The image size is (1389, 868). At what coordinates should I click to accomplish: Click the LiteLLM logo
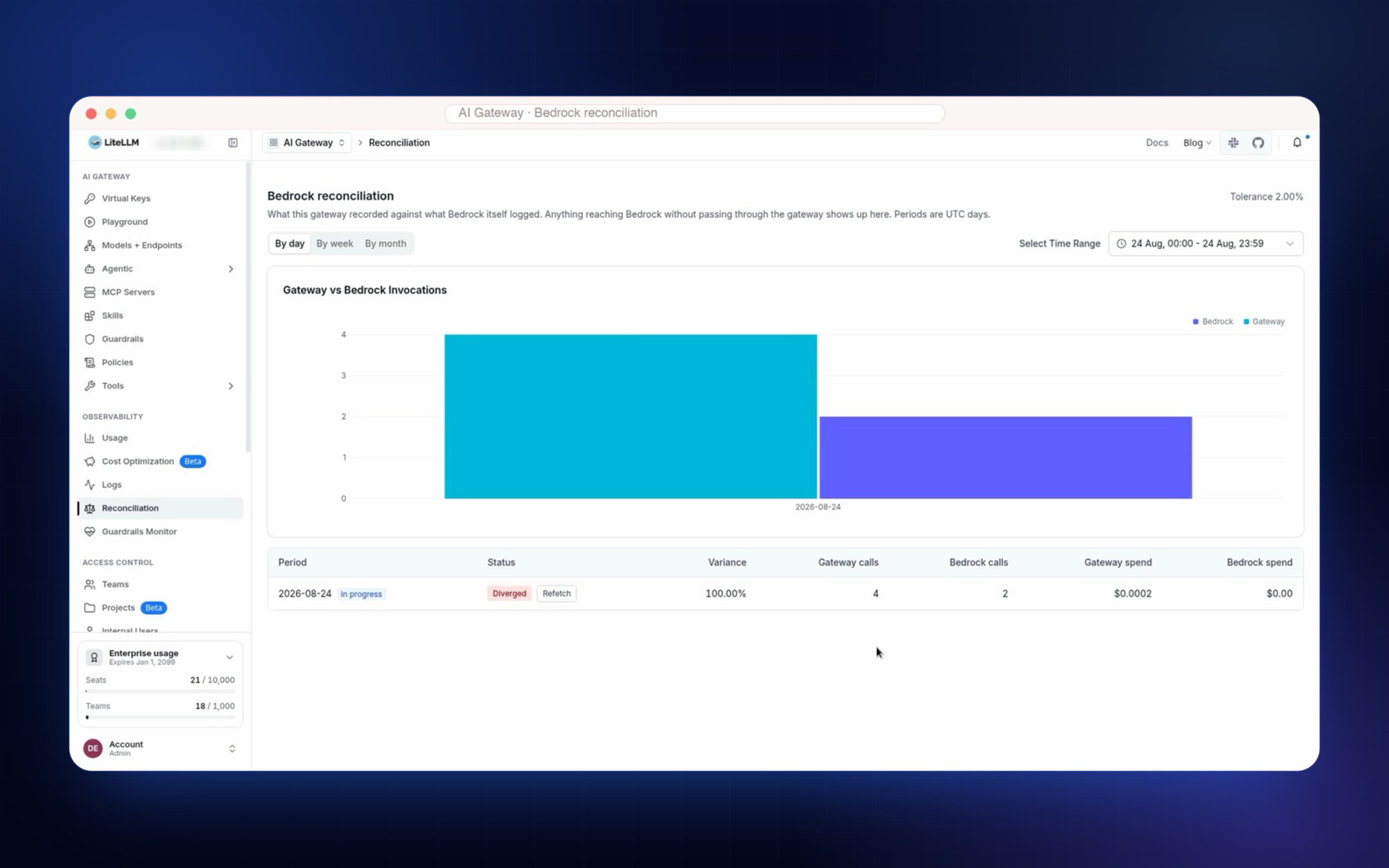click(x=114, y=142)
